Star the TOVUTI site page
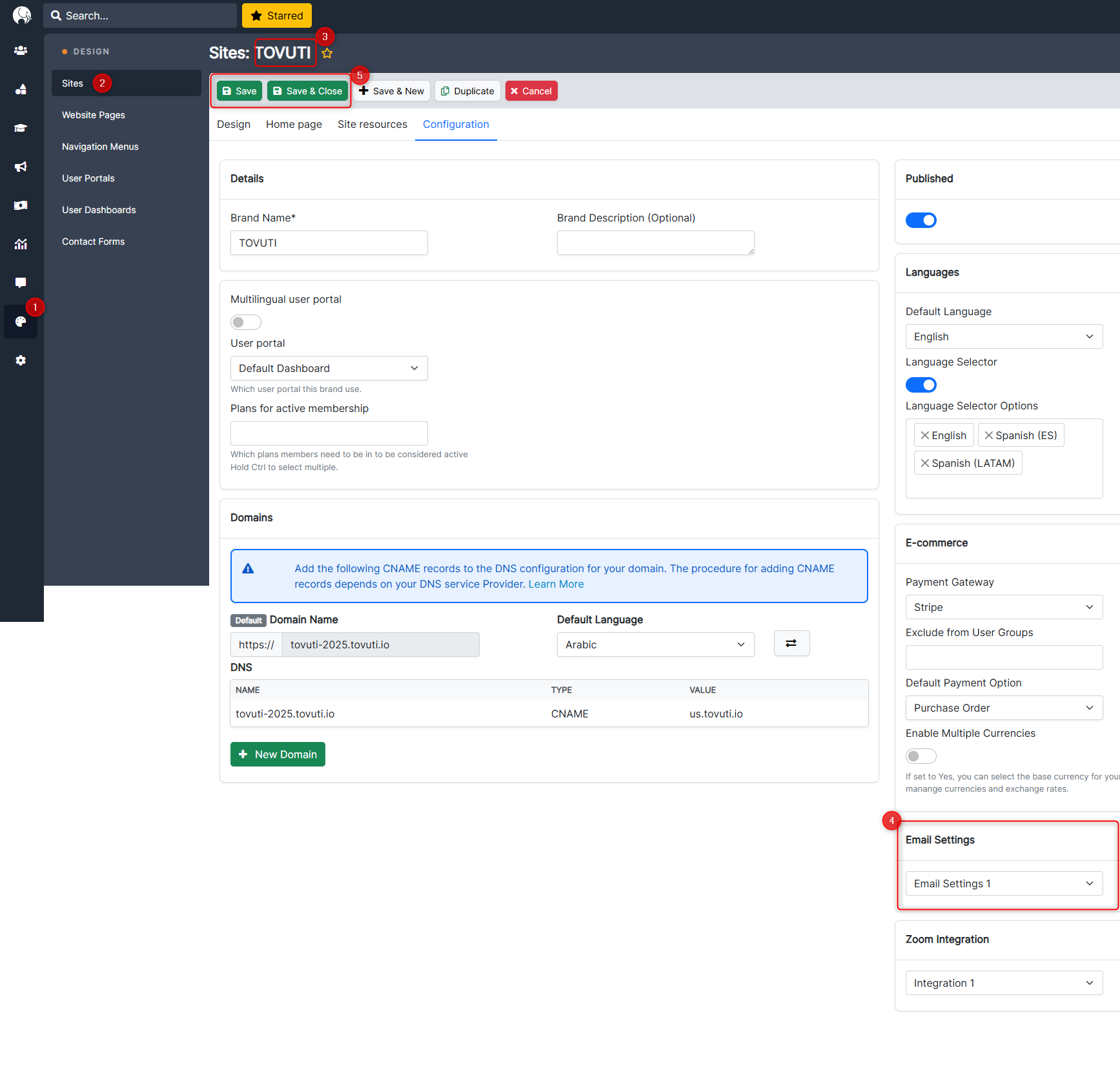 coord(327,53)
